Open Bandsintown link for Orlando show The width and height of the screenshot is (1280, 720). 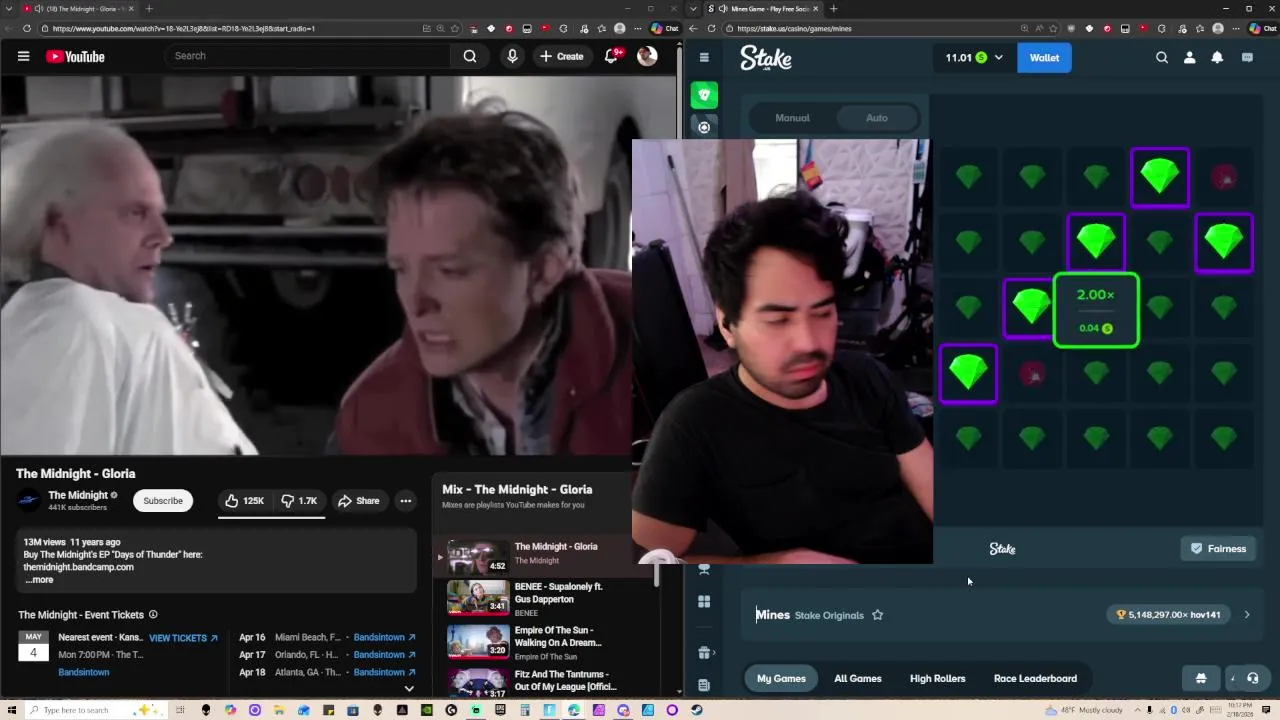385,655
